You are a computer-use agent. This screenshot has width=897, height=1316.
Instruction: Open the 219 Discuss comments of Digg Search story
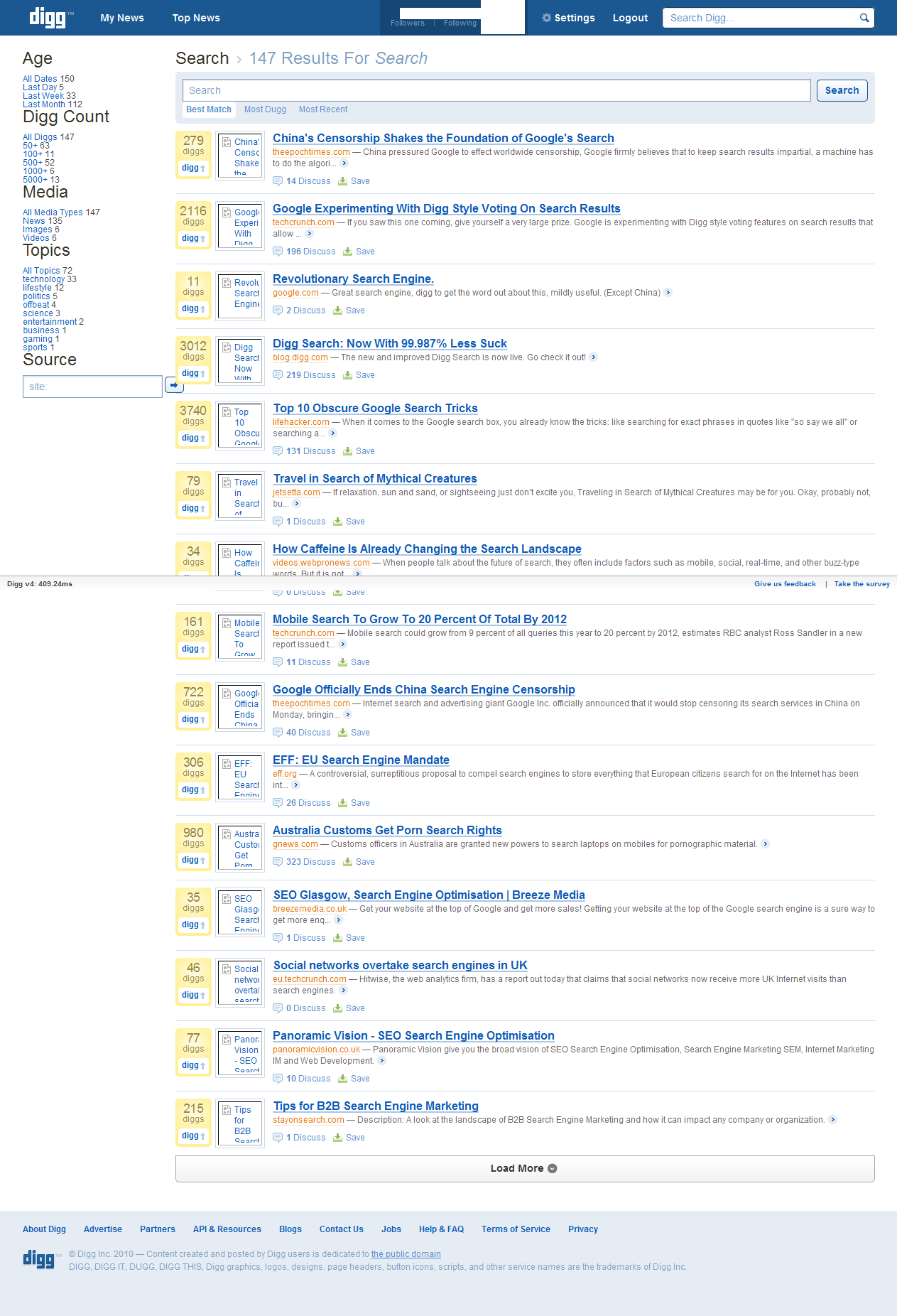pyautogui.click(x=304, y=375)
